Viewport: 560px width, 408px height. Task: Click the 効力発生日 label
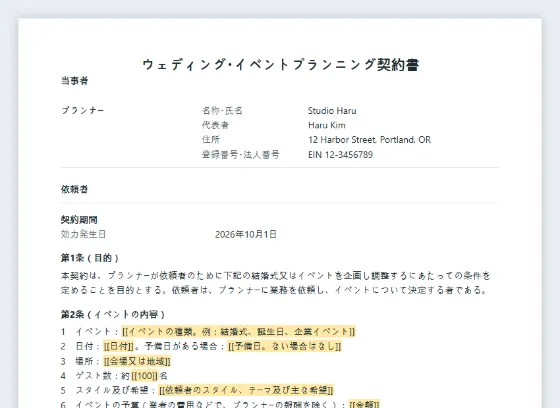coord(83,234)
